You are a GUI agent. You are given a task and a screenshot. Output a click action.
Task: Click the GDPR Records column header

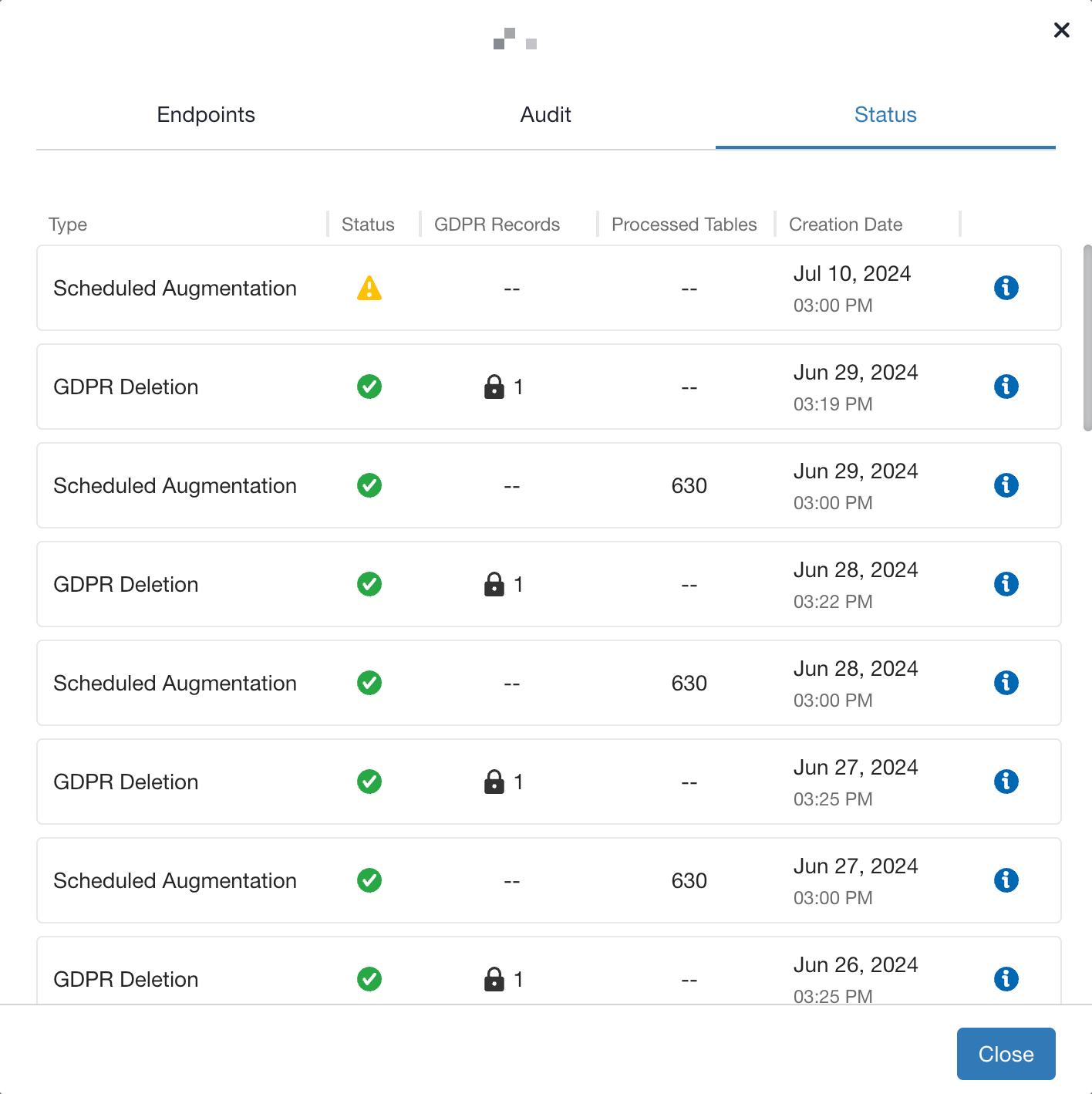[x=497, y=225]
